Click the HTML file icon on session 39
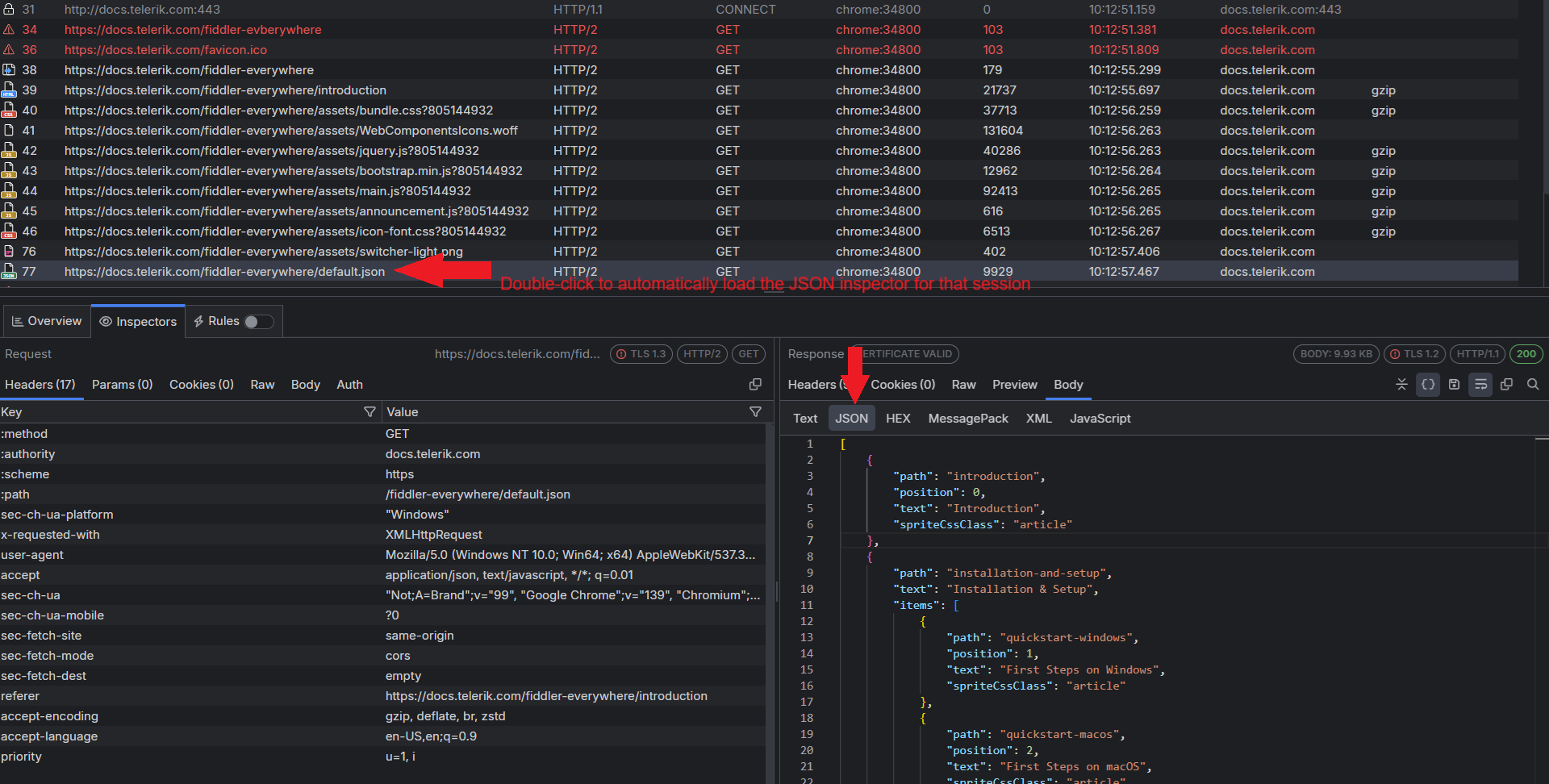Screen dimensions: 1549x784 tap(9, 90)
